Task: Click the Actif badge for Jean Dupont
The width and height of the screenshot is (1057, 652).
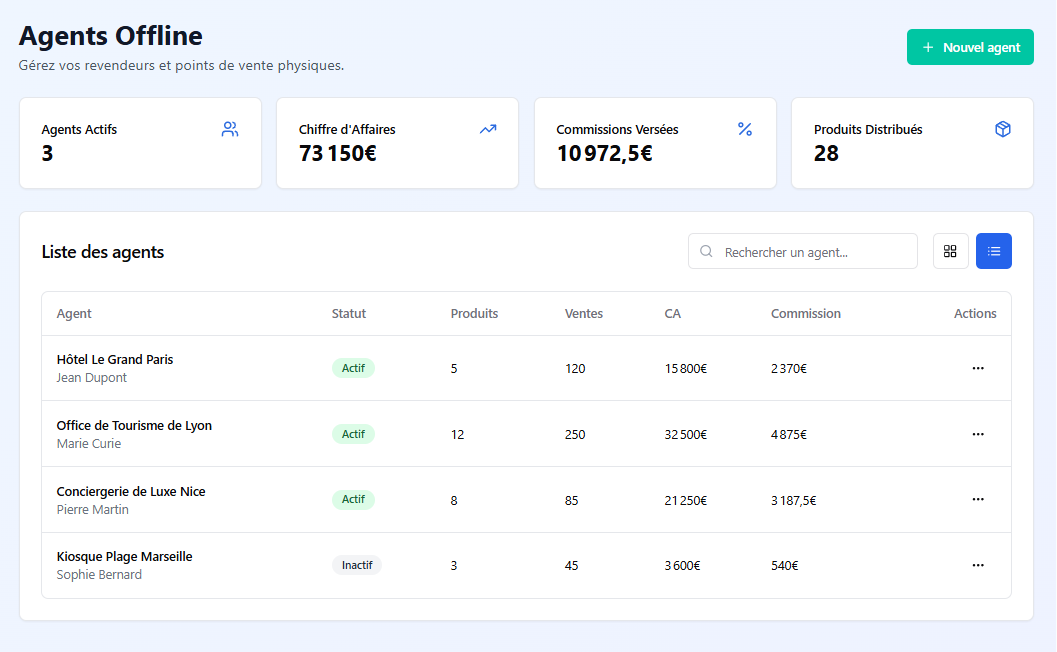Action: [x=353, y=368]
